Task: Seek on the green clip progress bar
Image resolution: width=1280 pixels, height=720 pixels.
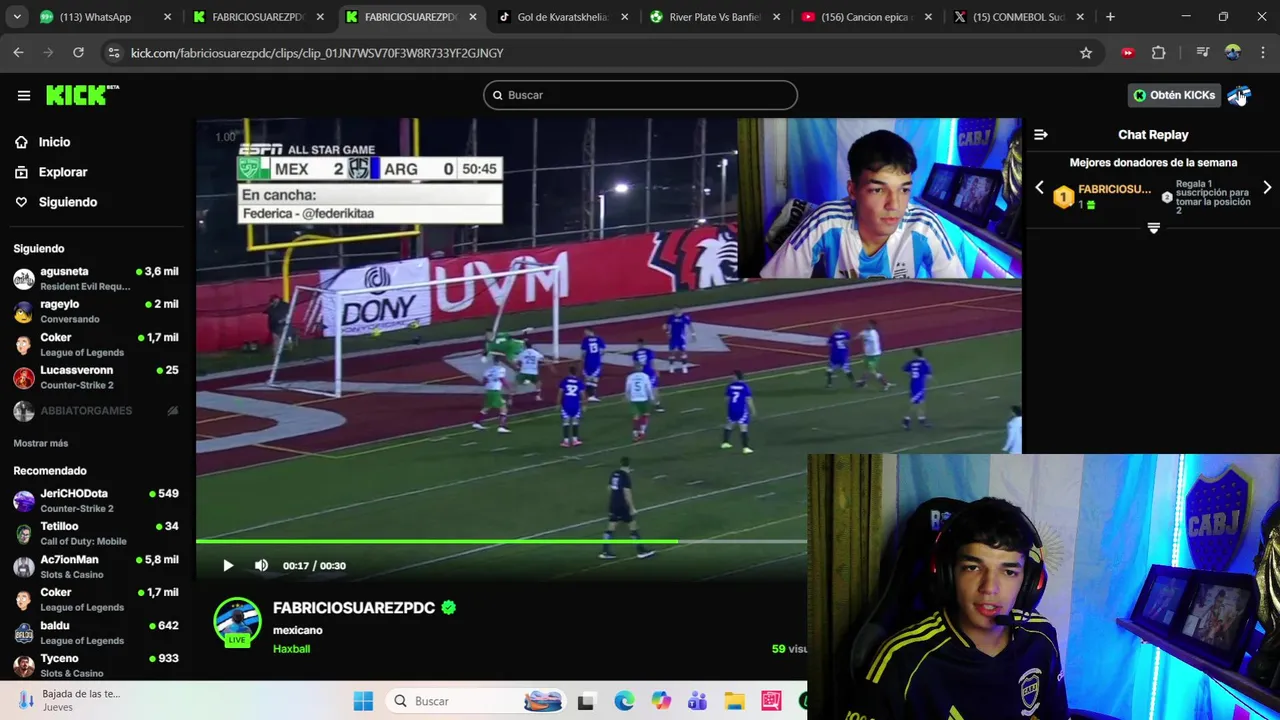Action: click(x=501, y=542)
